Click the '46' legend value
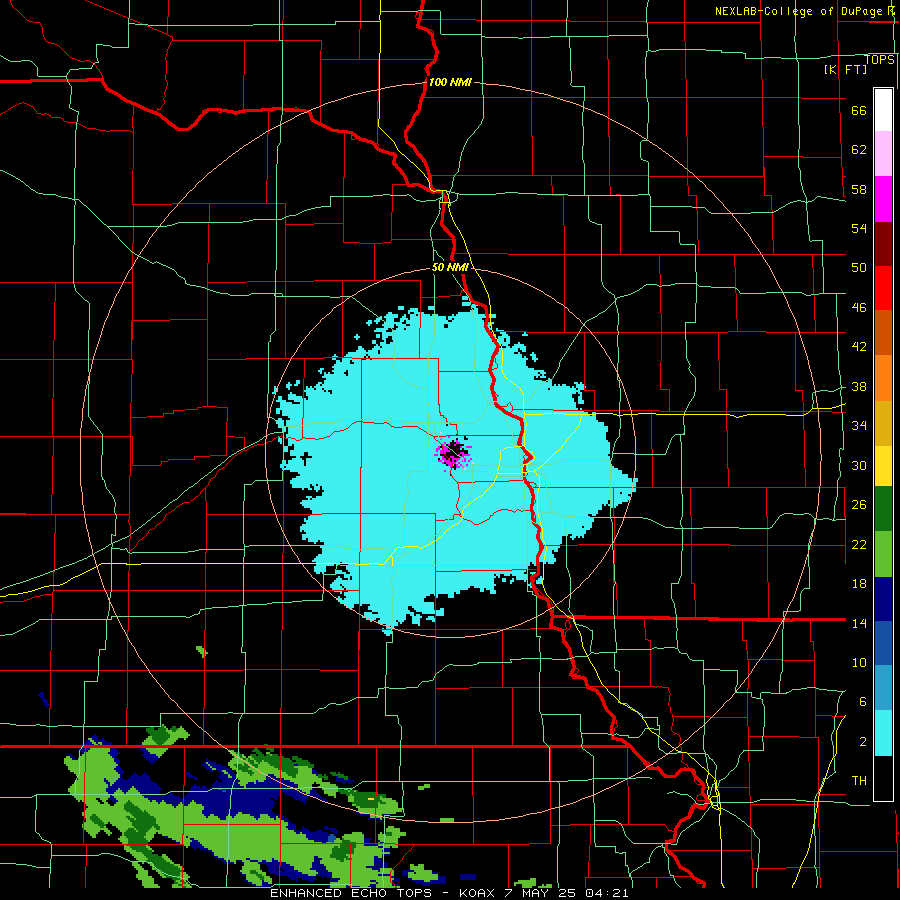 click(x=859, y=308)
